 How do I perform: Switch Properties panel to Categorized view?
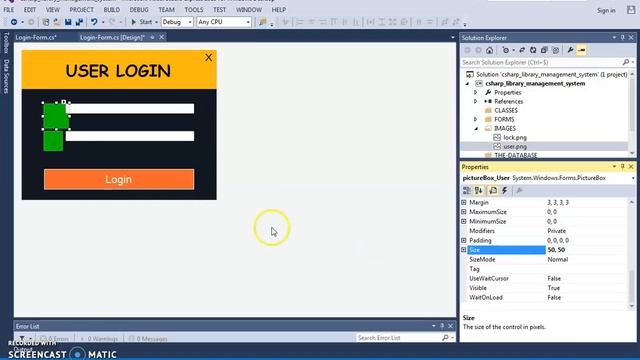click(467, 191)
